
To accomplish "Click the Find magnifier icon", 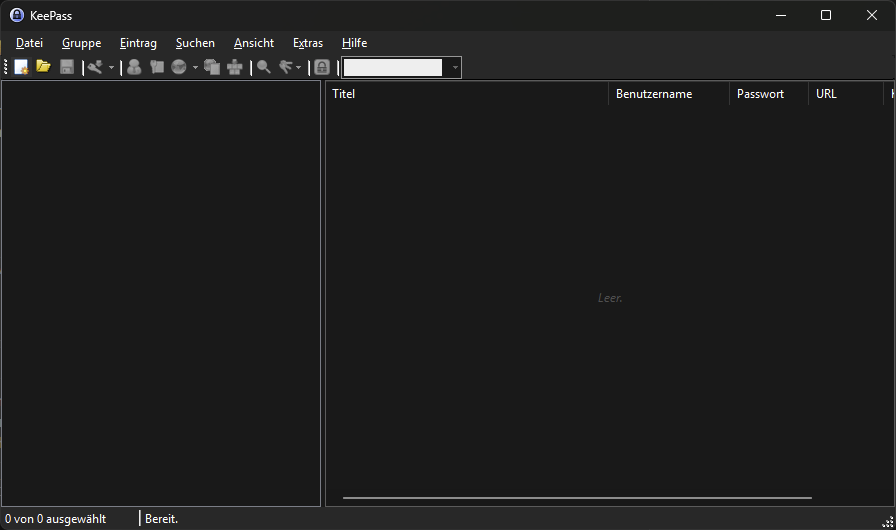I will click(263, 67).
